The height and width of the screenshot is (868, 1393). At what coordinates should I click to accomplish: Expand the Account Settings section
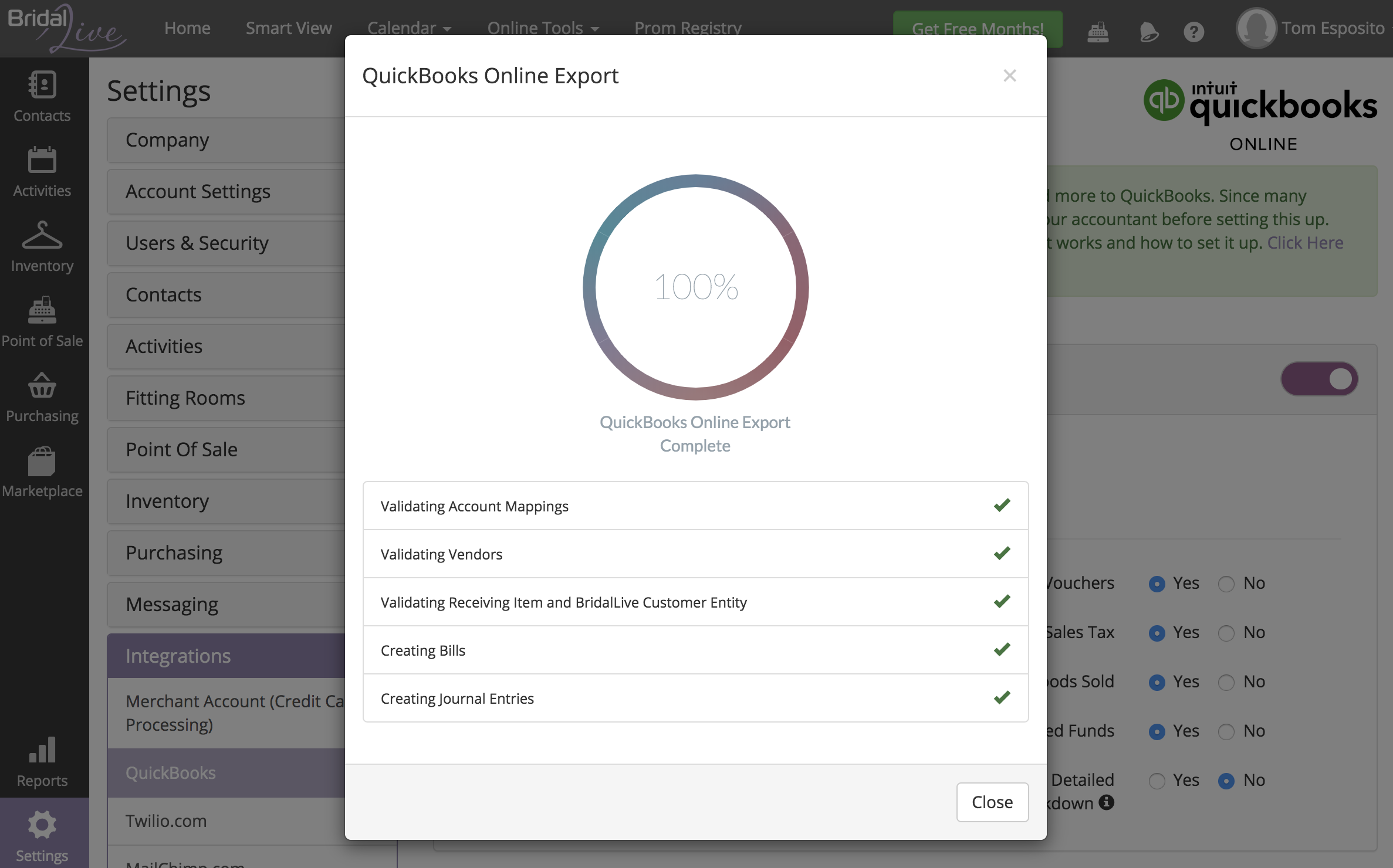tap(226, 192)
